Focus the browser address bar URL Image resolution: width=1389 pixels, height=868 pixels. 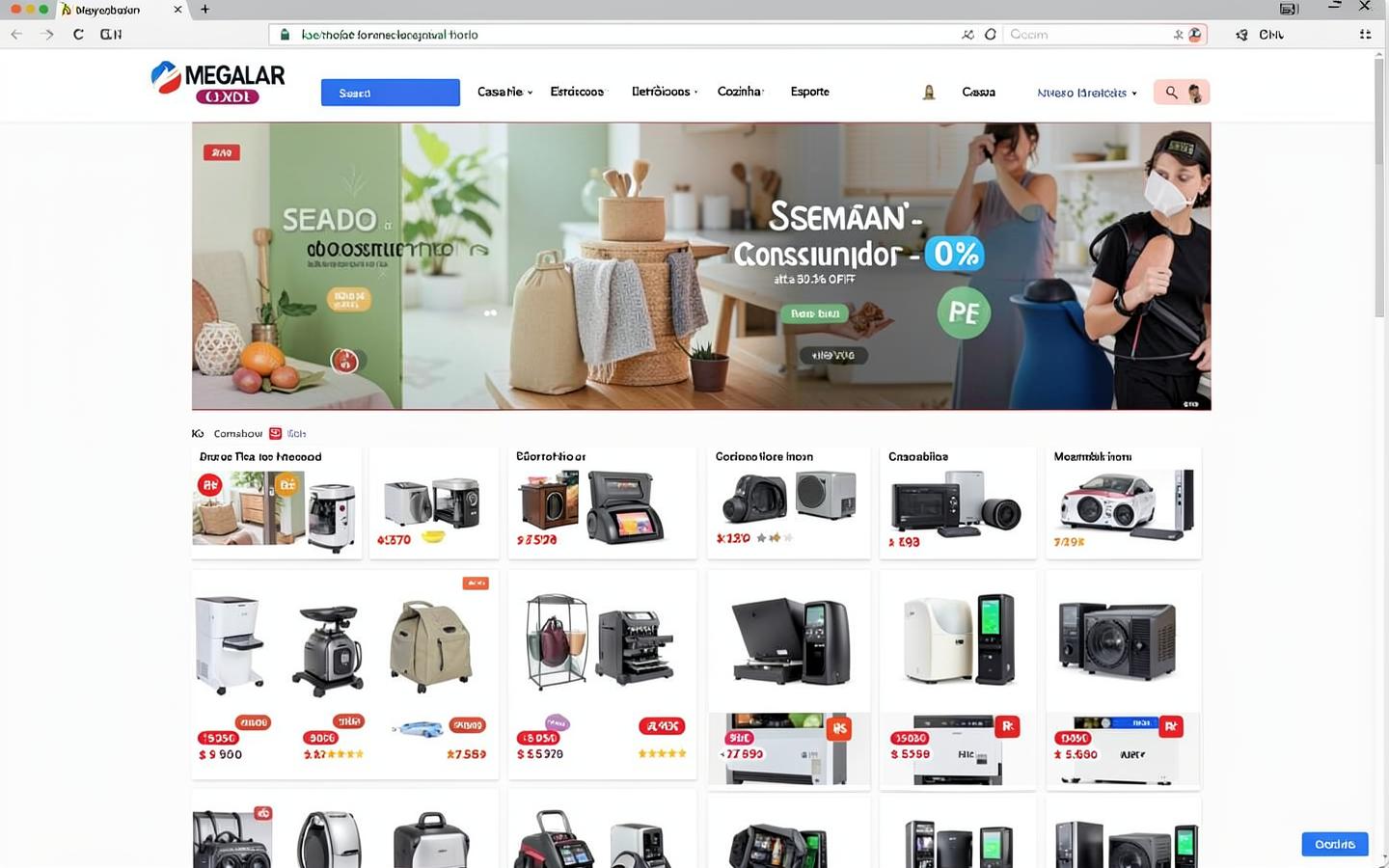tap(617, 34)
